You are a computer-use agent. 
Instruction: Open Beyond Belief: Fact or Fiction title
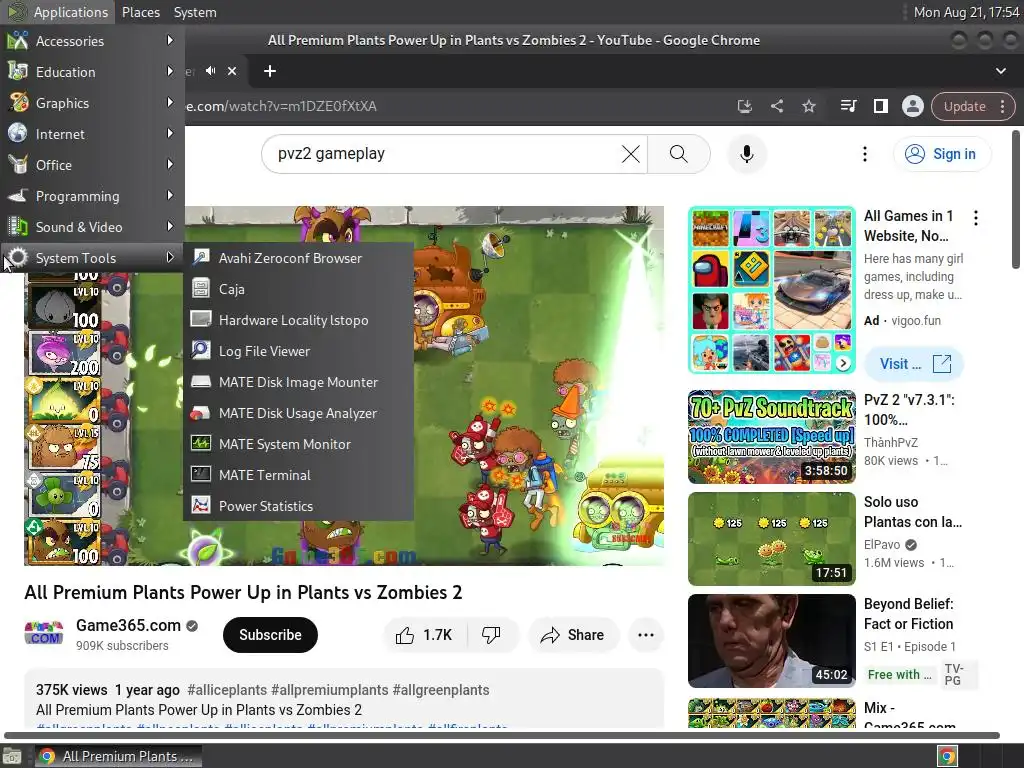tap(908, 613)
